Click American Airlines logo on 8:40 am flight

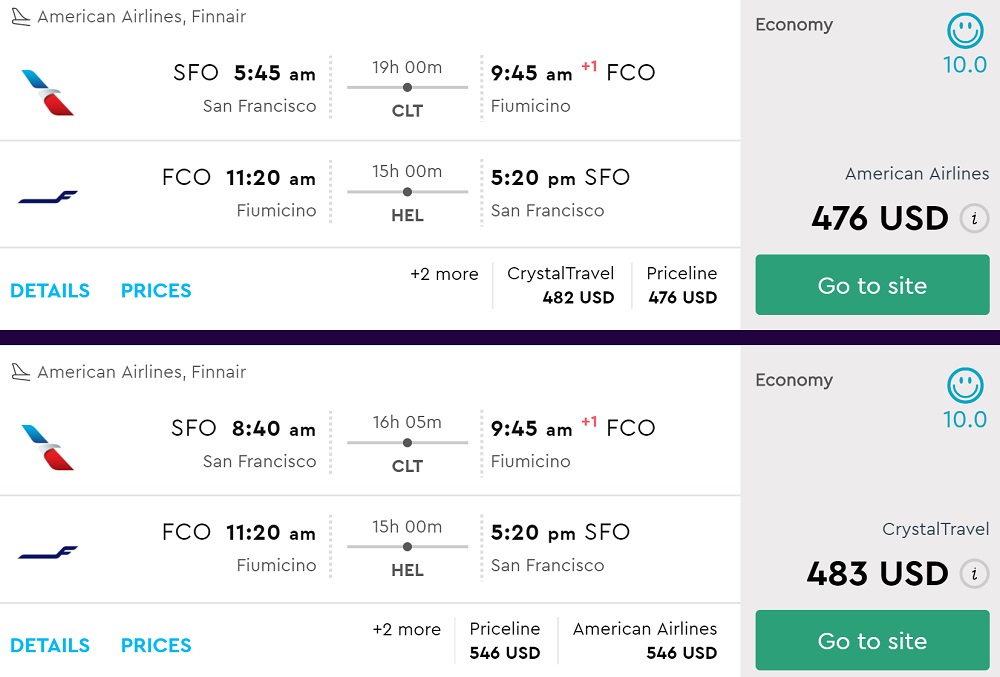48,447
